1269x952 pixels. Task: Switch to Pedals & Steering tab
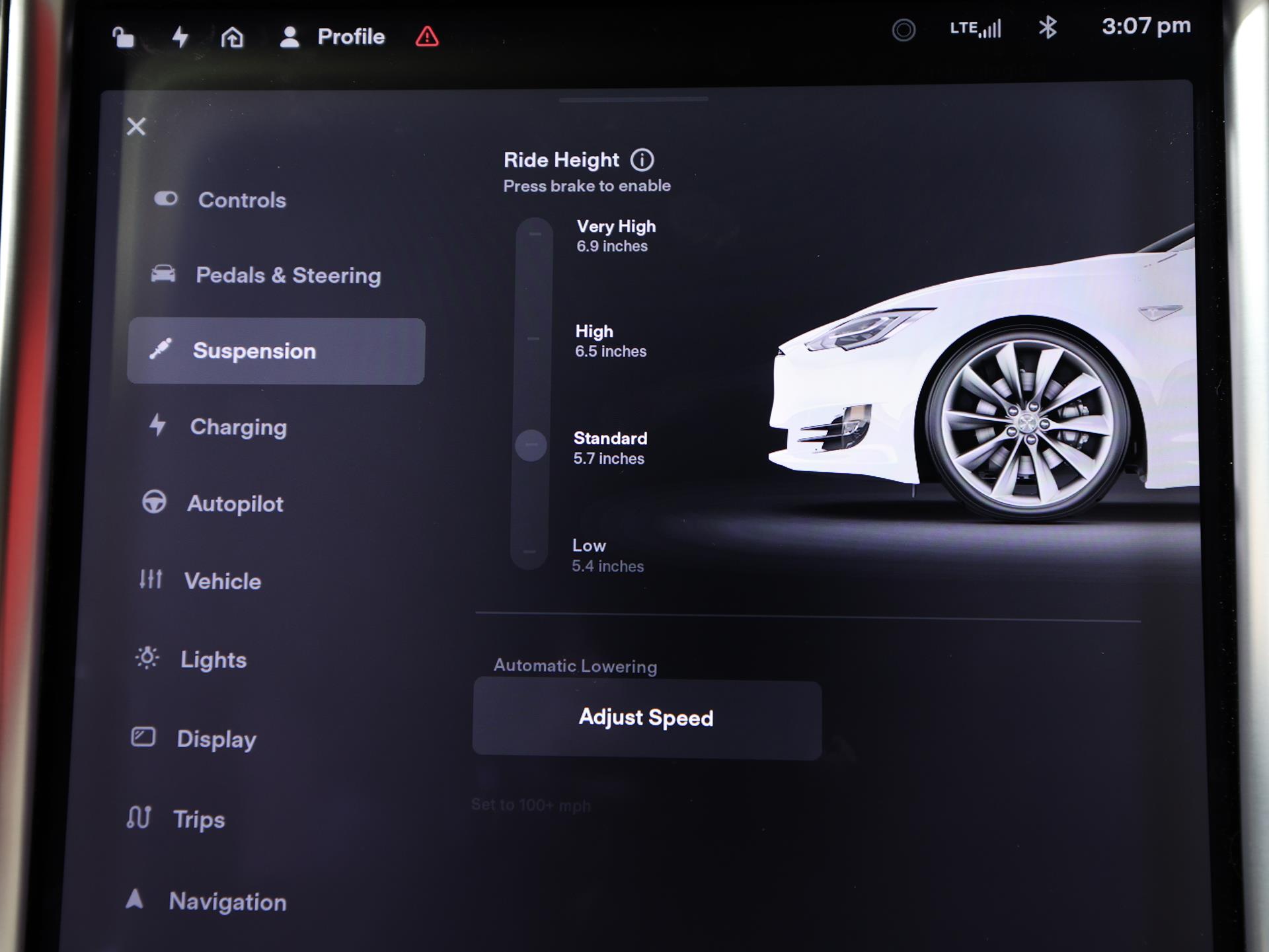click(x=287, y=275)
